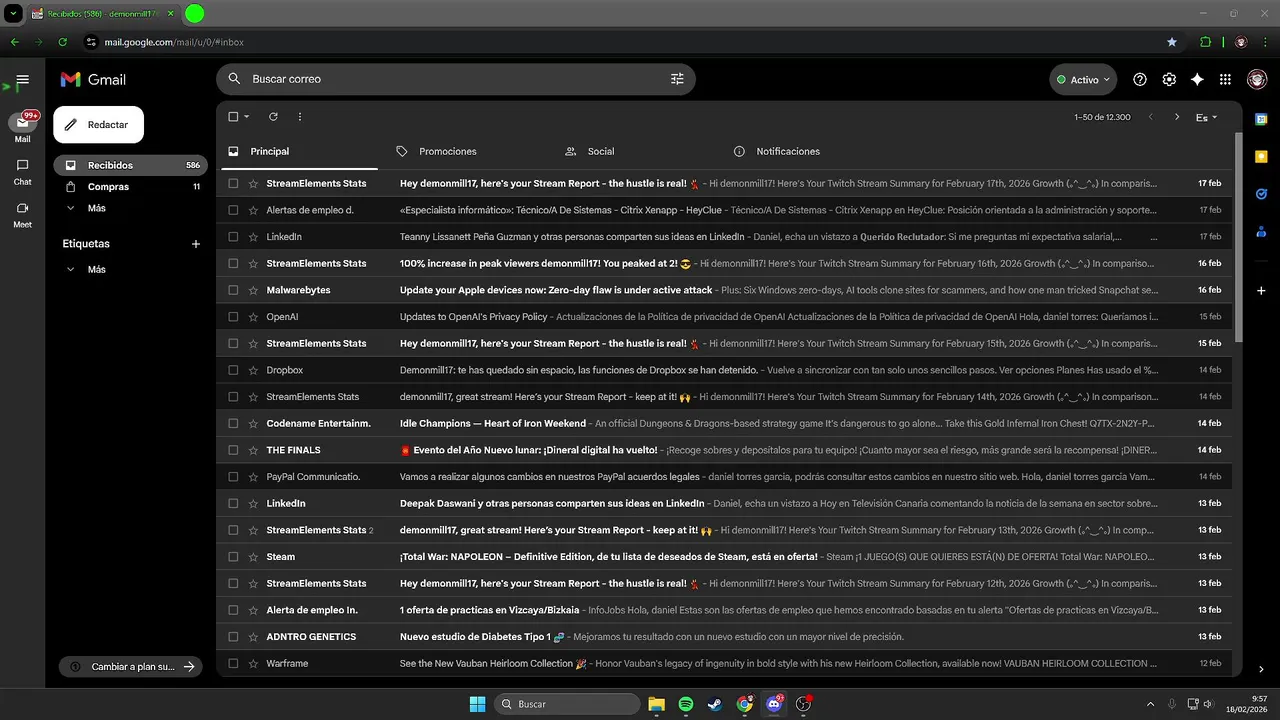Viewport: 1280px width, 720px height.
Task: Bookmark this page star icon
Action: pyautogui.click(x=1172, y=42)
